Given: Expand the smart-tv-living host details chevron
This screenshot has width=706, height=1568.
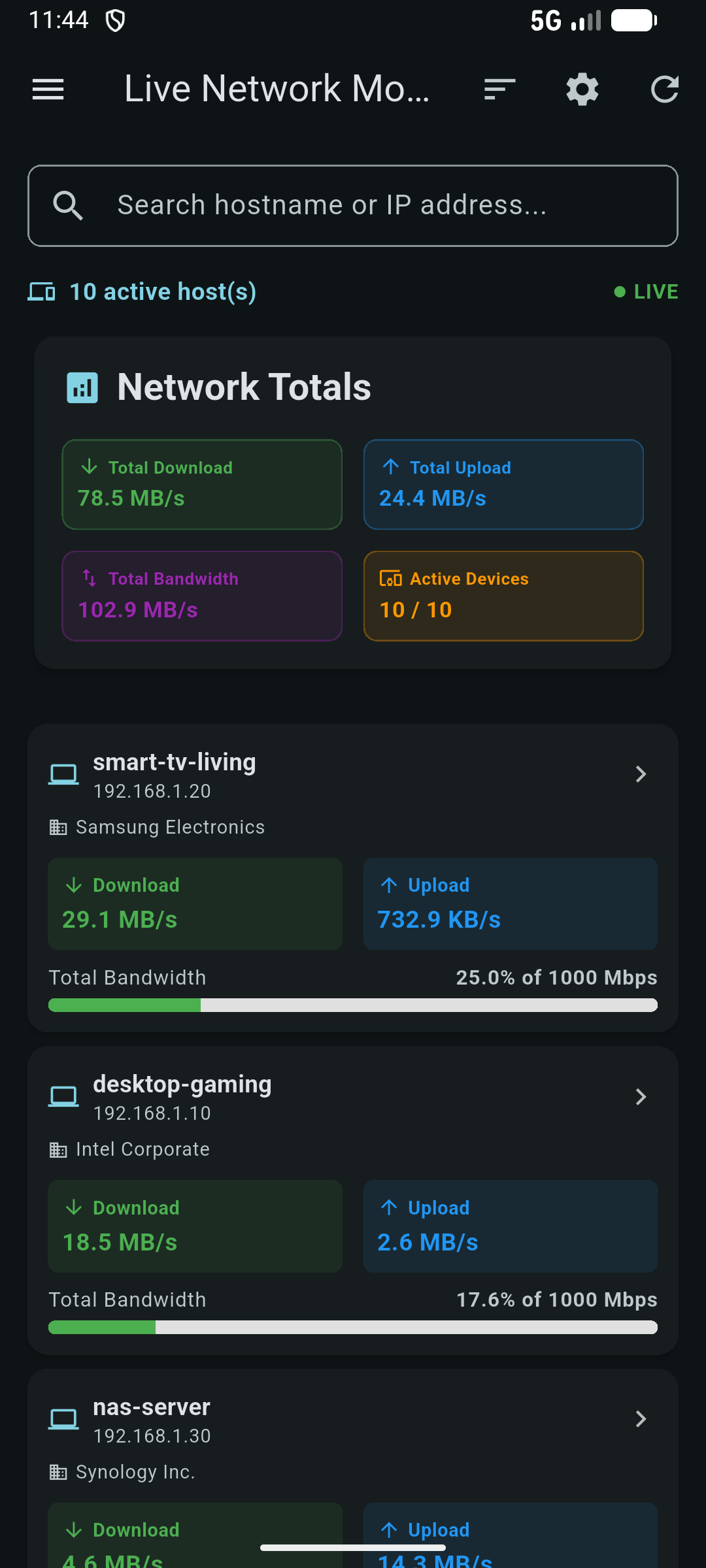Looking at the screenshot, I should (x=641, y=774).
